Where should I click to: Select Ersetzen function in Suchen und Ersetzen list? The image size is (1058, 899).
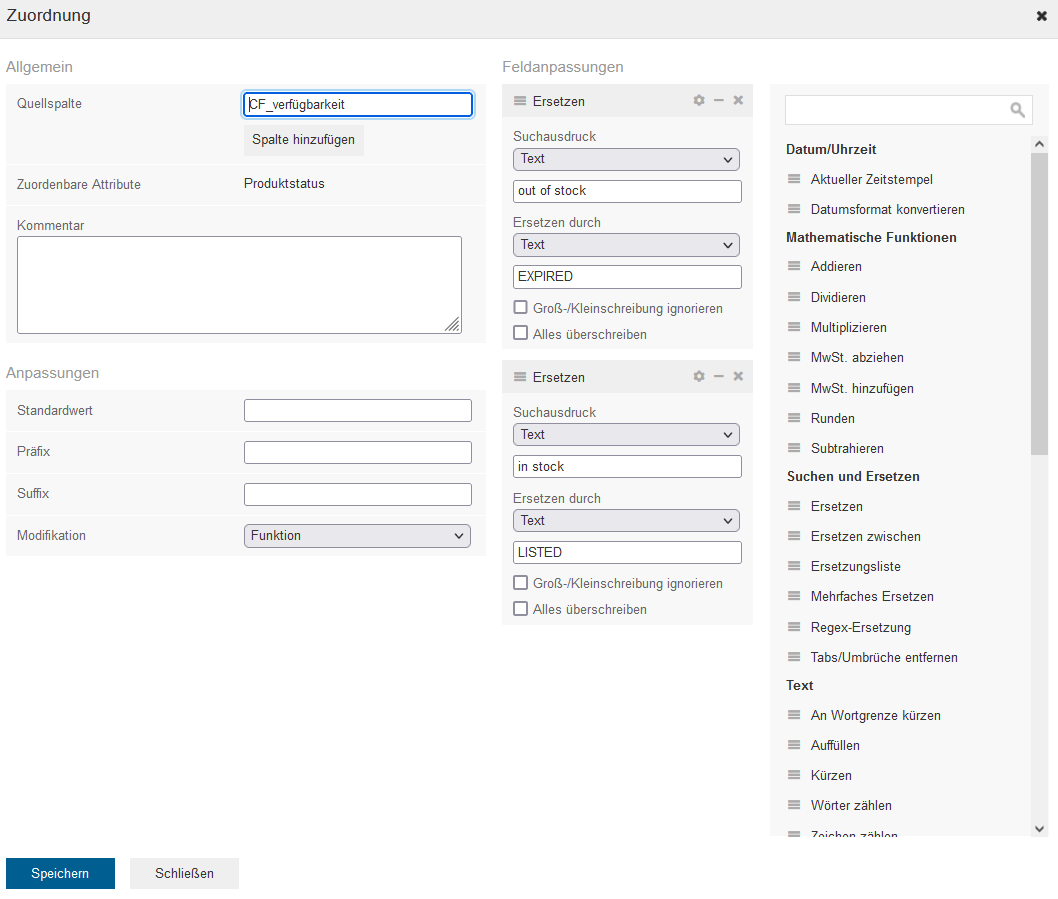[x=837, y=506]
